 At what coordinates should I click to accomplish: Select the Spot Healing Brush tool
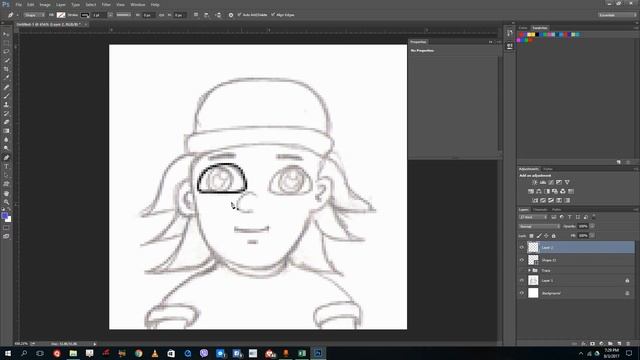pos(6,87)
